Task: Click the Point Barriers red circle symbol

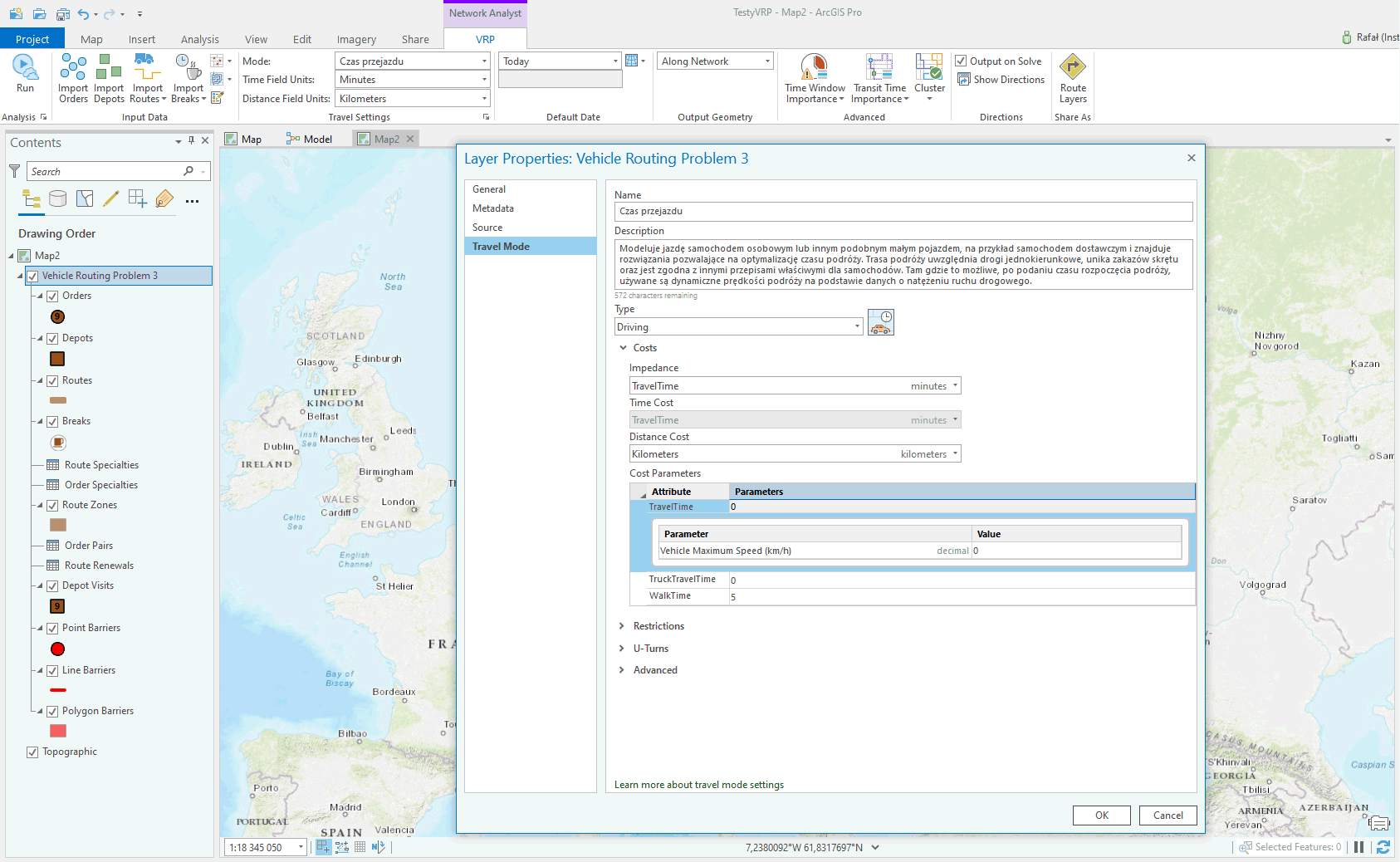Action: 57,649
